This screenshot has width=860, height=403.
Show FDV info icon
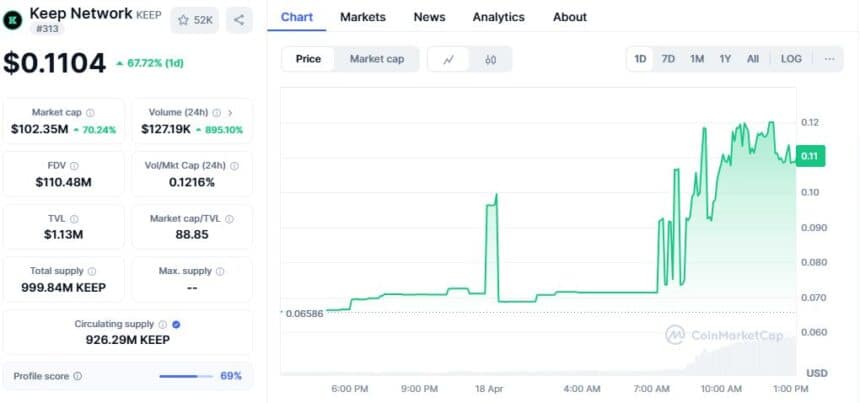click(x=74, y=166)
